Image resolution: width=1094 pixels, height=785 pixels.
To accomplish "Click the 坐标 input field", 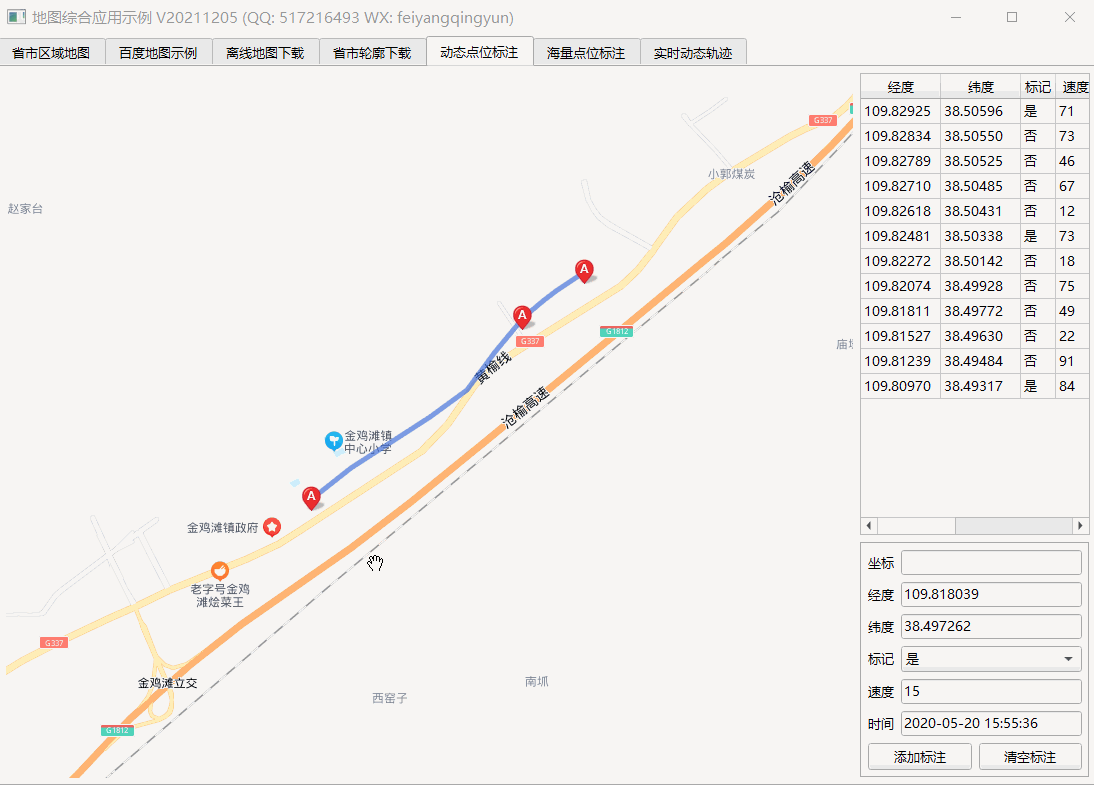I will point(991,562).
